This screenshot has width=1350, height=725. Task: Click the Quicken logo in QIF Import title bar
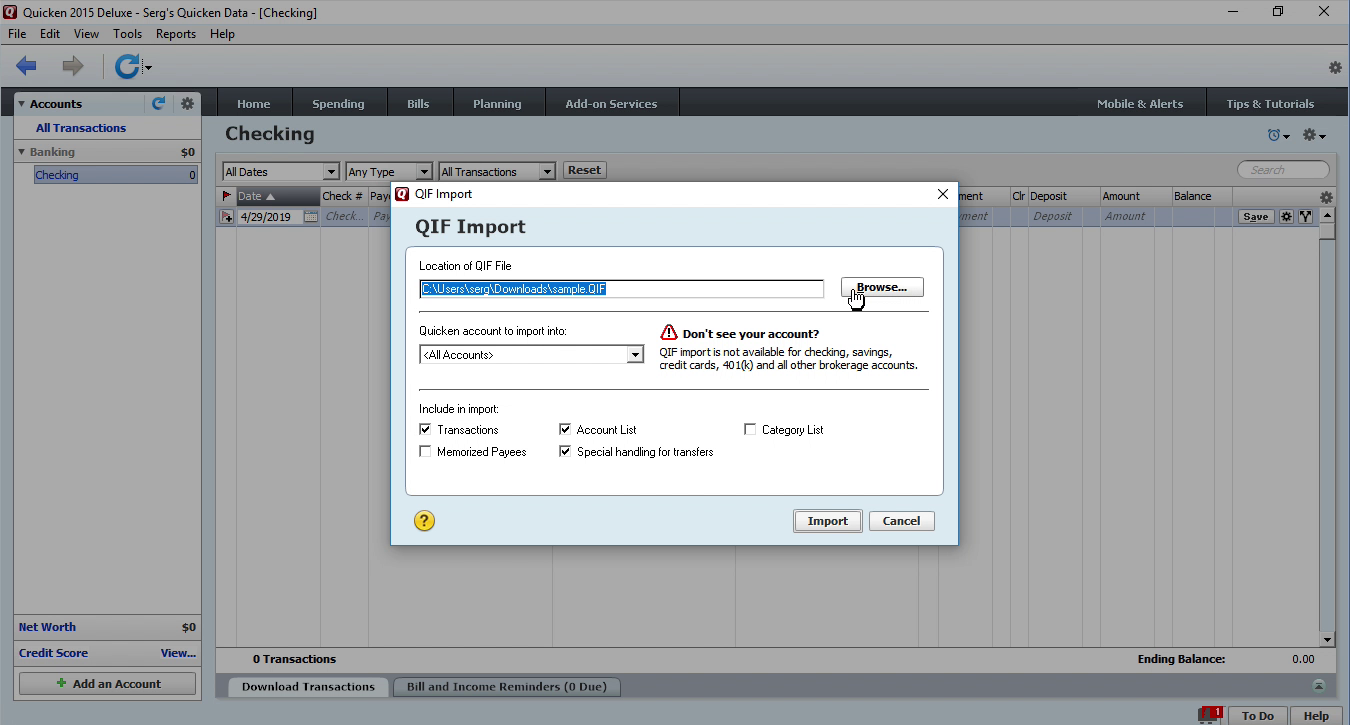tap(402, 194)
